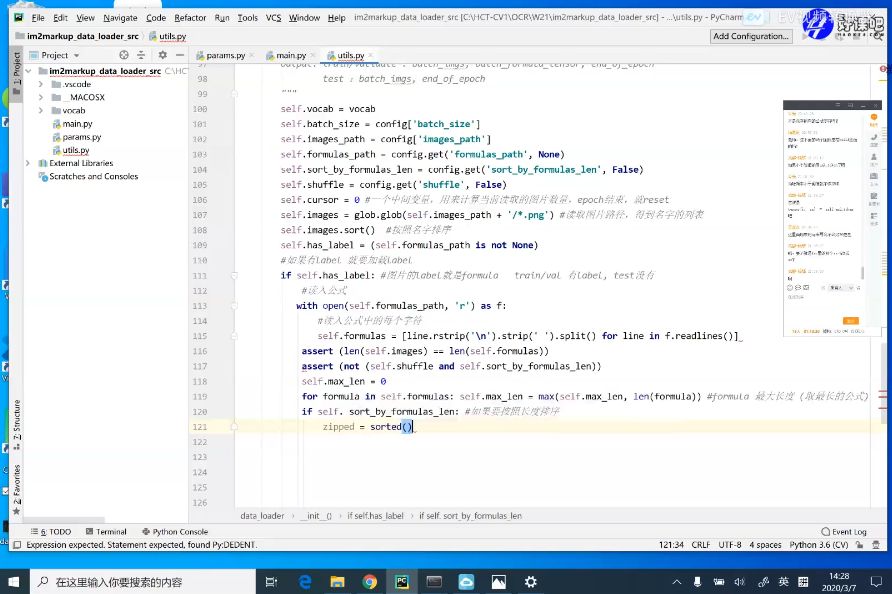892x594 pixels.
Task: Toggle the 7: Structure side panel
Action: coord(16,424)
